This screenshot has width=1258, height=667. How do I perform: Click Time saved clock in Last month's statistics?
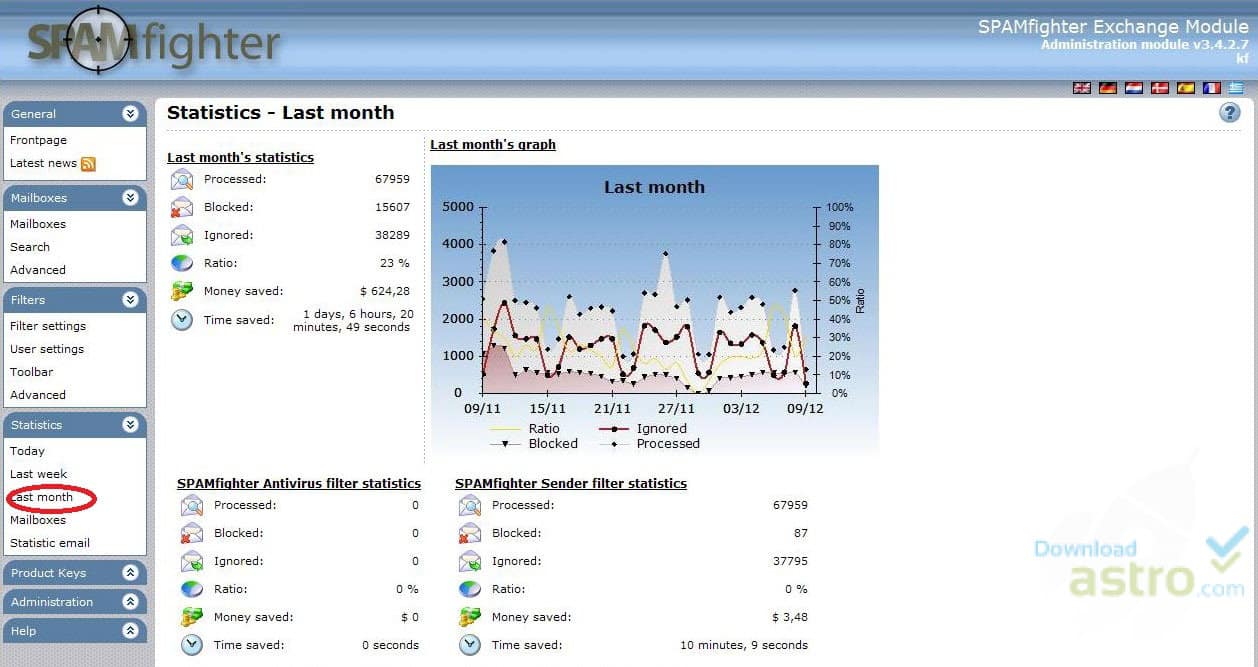(181, 320)
